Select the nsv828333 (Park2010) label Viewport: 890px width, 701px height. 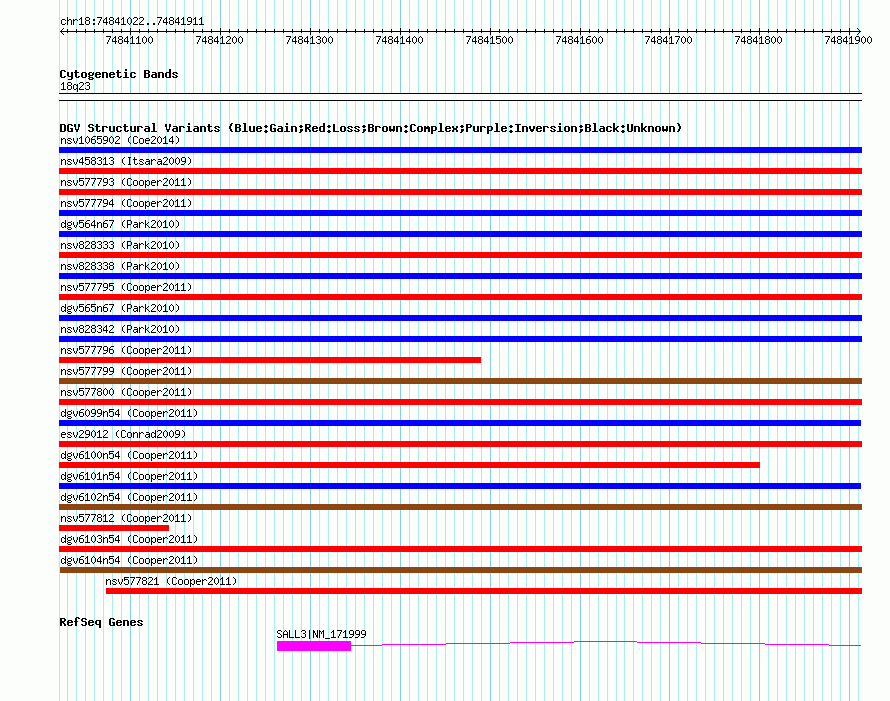(x=120, y=245)
